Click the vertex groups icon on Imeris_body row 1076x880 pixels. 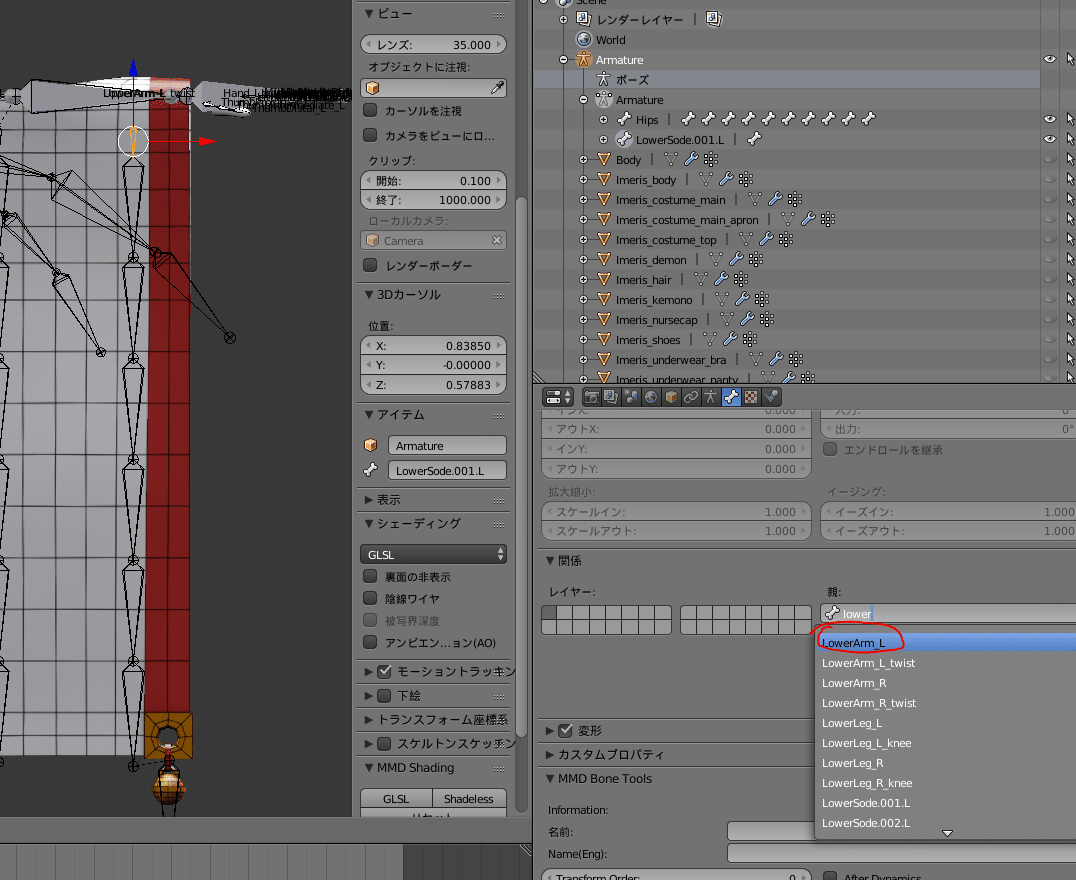pyautogui.click(x=746, y=179)
